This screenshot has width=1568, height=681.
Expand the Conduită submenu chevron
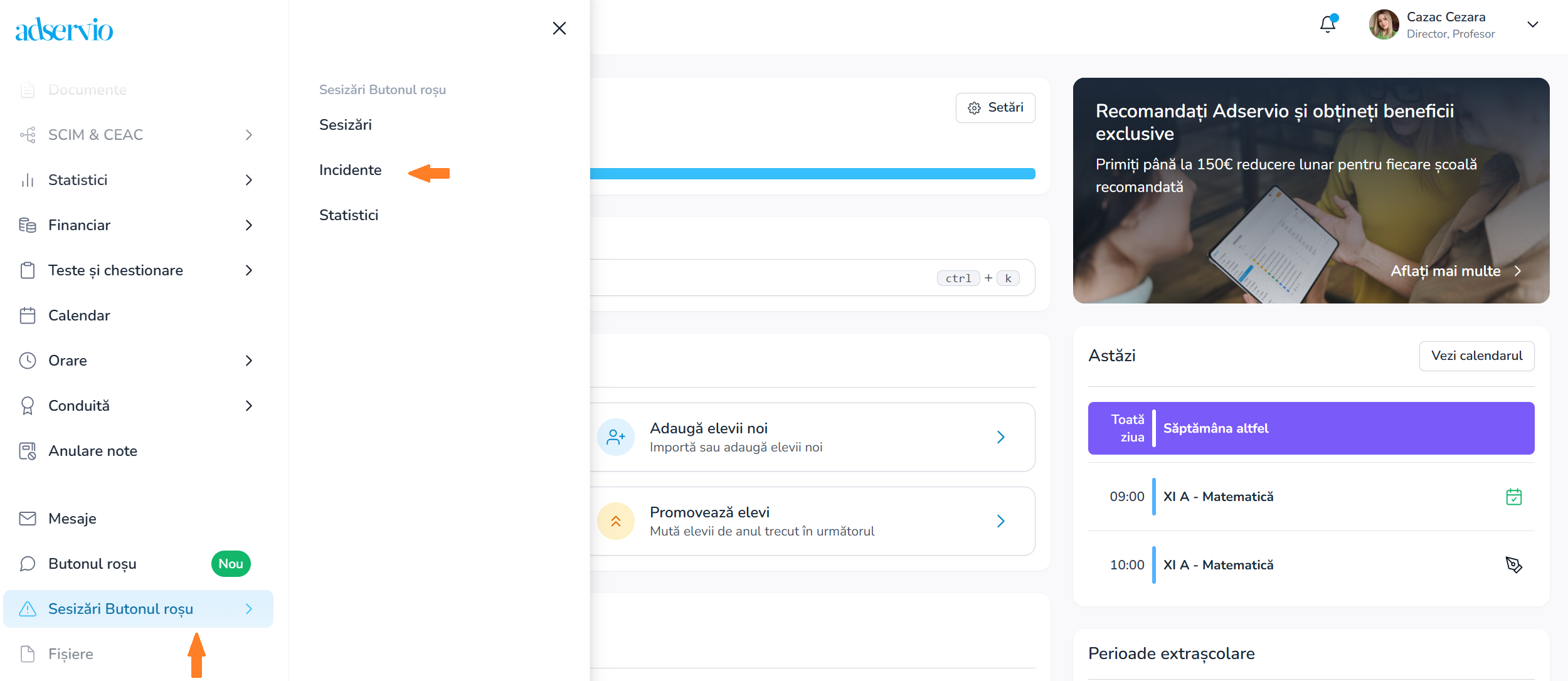(249, 406)
